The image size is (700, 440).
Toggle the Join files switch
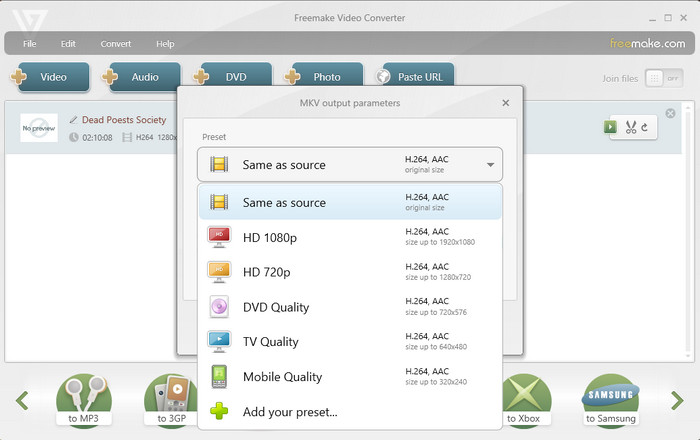(664, 79)
